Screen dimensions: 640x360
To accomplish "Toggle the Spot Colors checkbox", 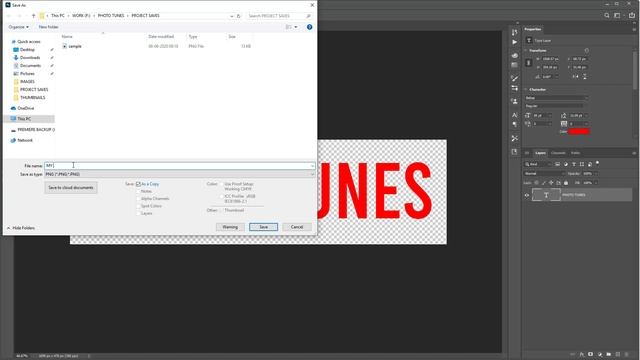I will click(138, 206).
